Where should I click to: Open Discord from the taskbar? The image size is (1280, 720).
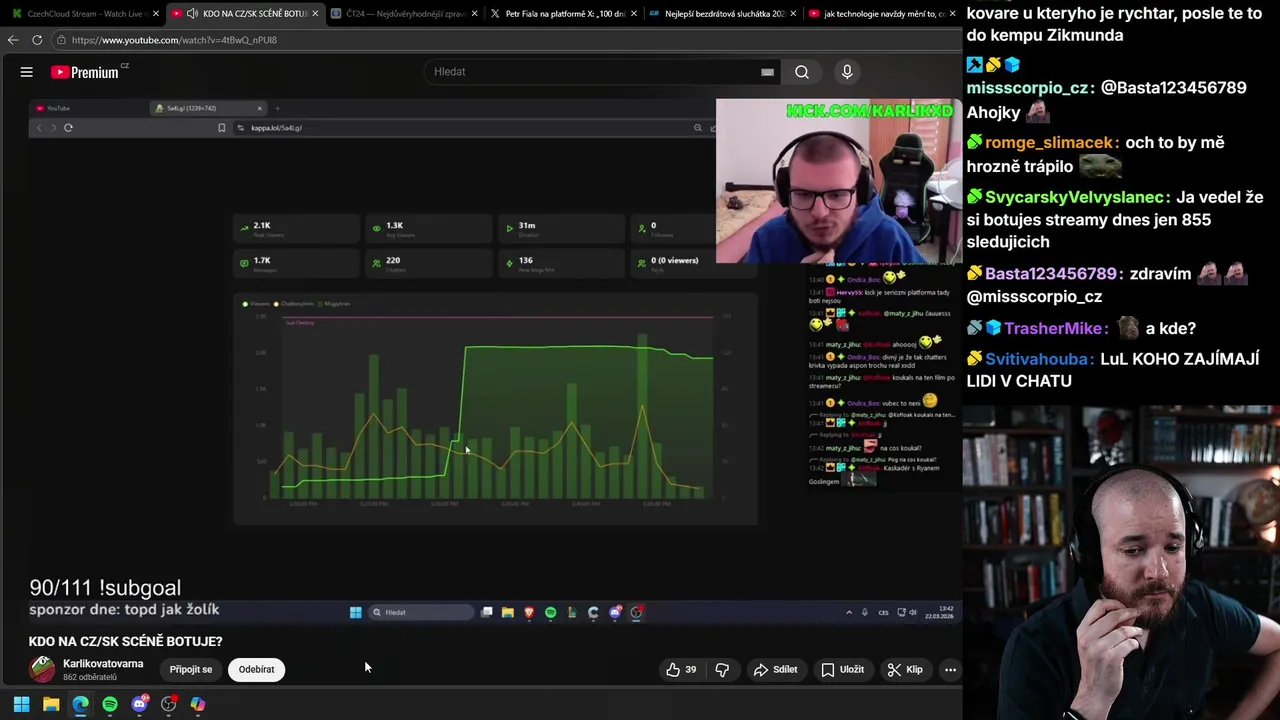point(140,704)
